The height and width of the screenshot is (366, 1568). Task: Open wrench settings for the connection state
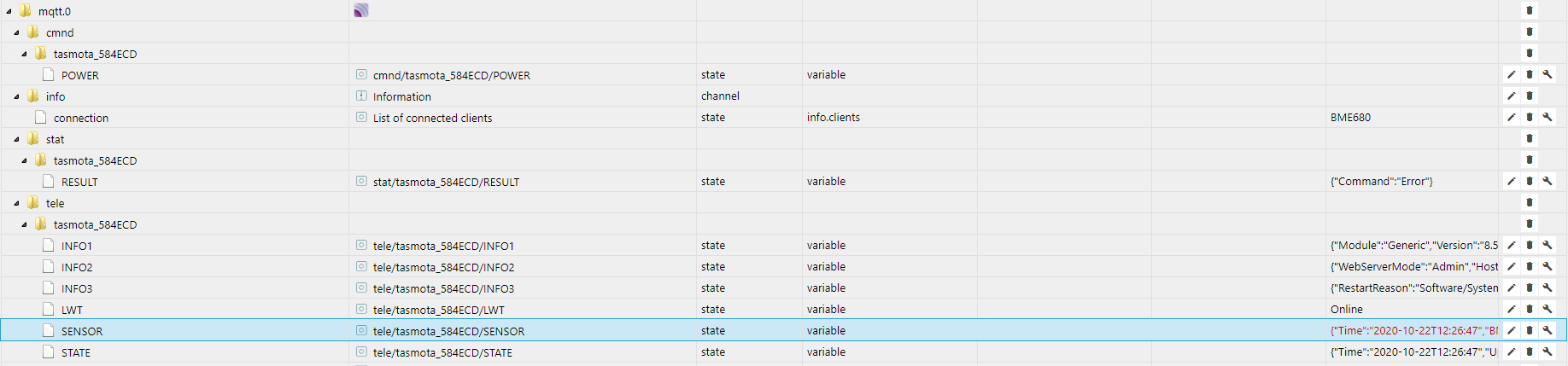click(x=1548, y=118)
